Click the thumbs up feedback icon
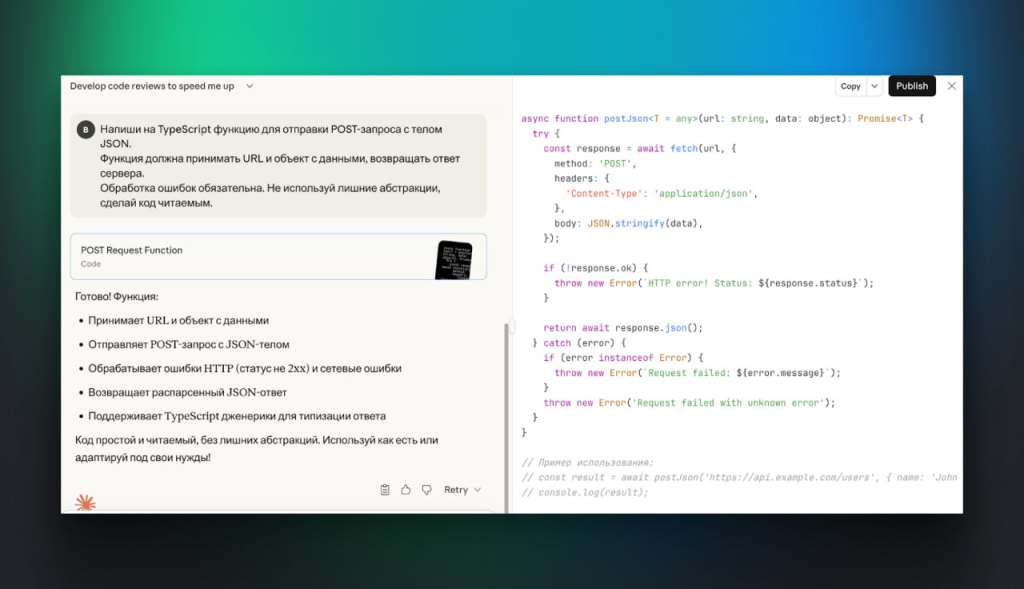This screenshot has width=1024, height=589. click(x=406, y=490)
